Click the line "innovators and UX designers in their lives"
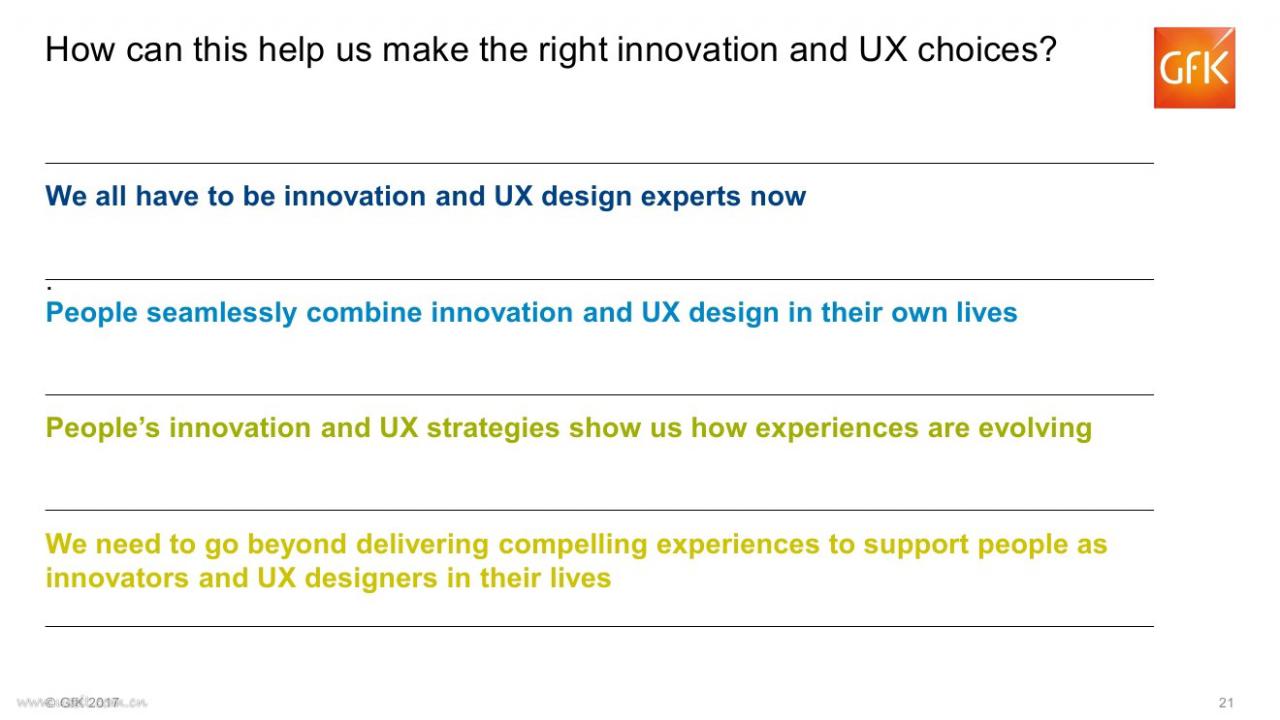Screen dimensions: 1280x720 pyautogui.click(x=328, y=578)
